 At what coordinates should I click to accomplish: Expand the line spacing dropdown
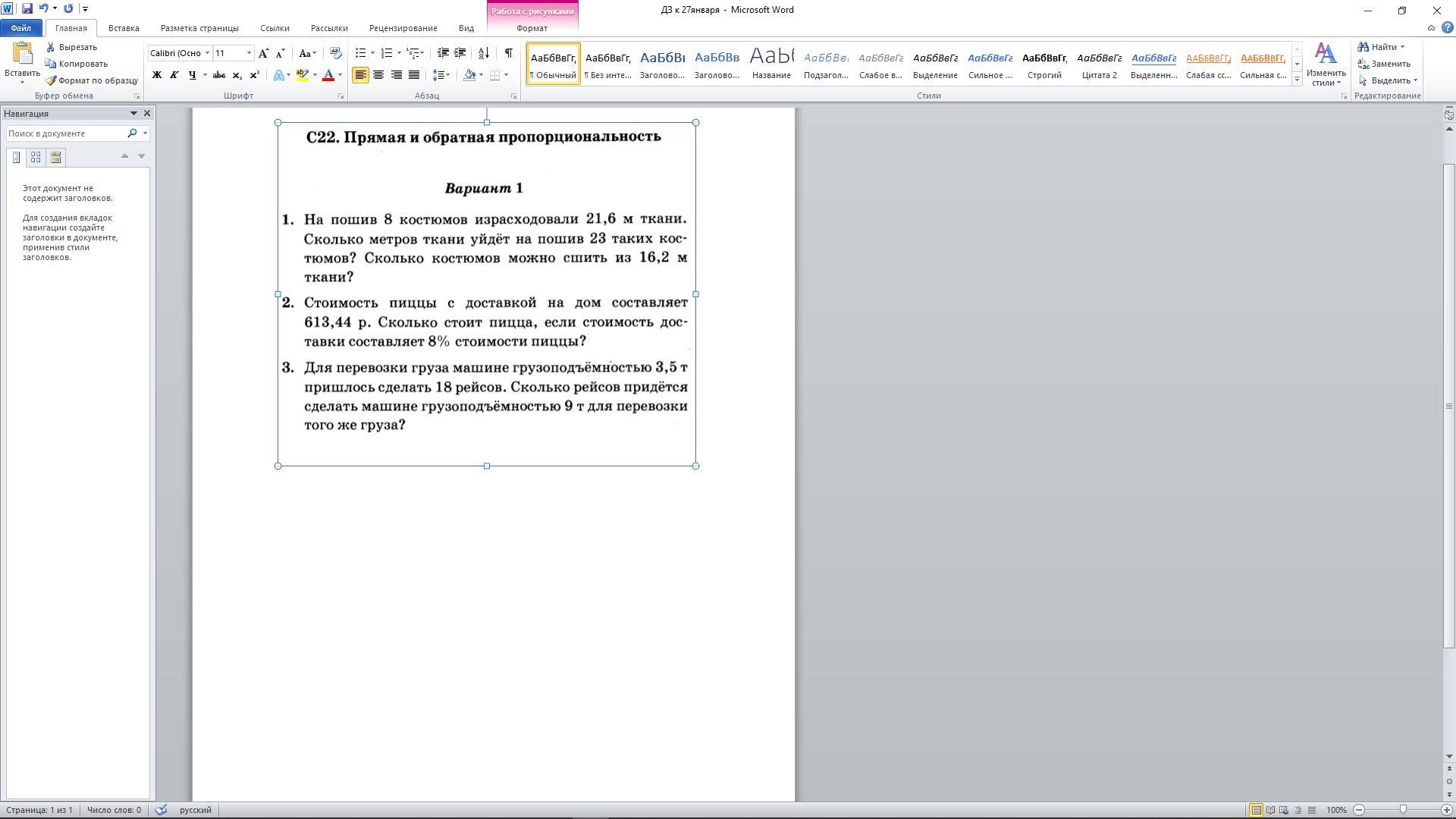[x=448, y=75]
